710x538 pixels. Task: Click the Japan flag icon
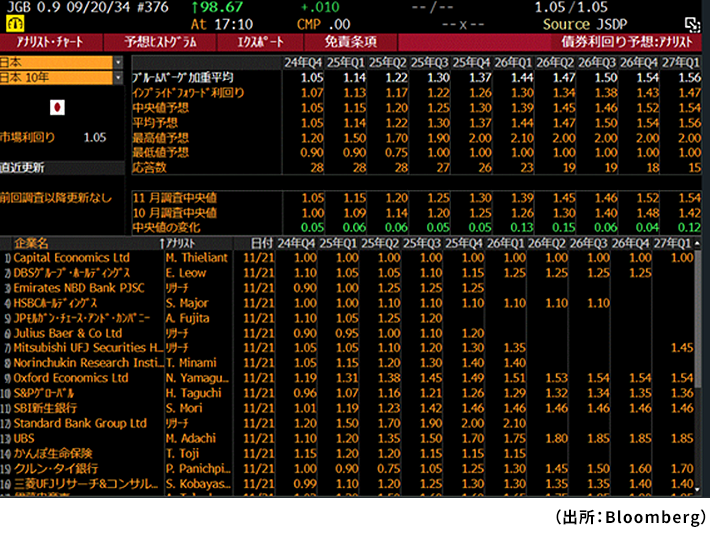57,107
